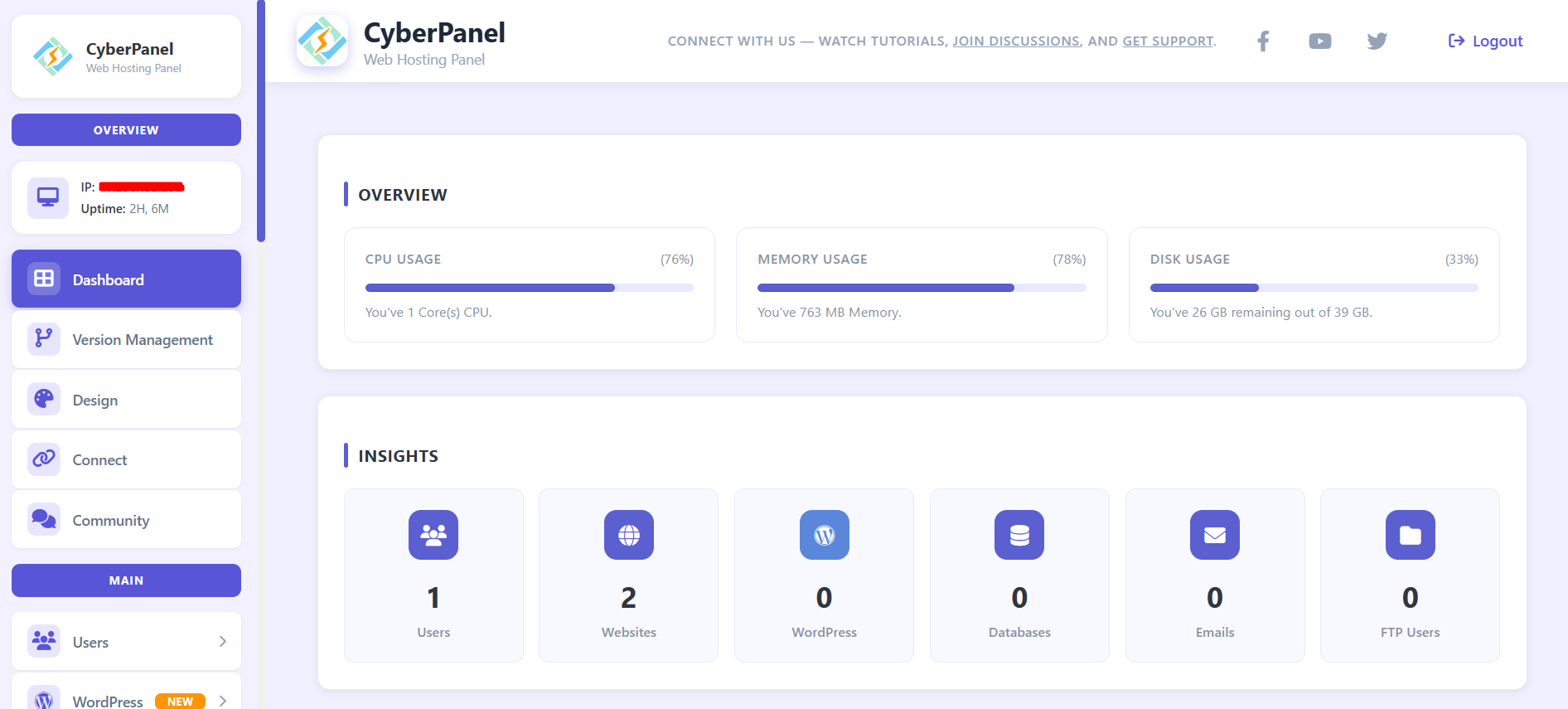Screen dimensions: 1568x709
Task: Click the Logout button
Action: coord(1485,41)
